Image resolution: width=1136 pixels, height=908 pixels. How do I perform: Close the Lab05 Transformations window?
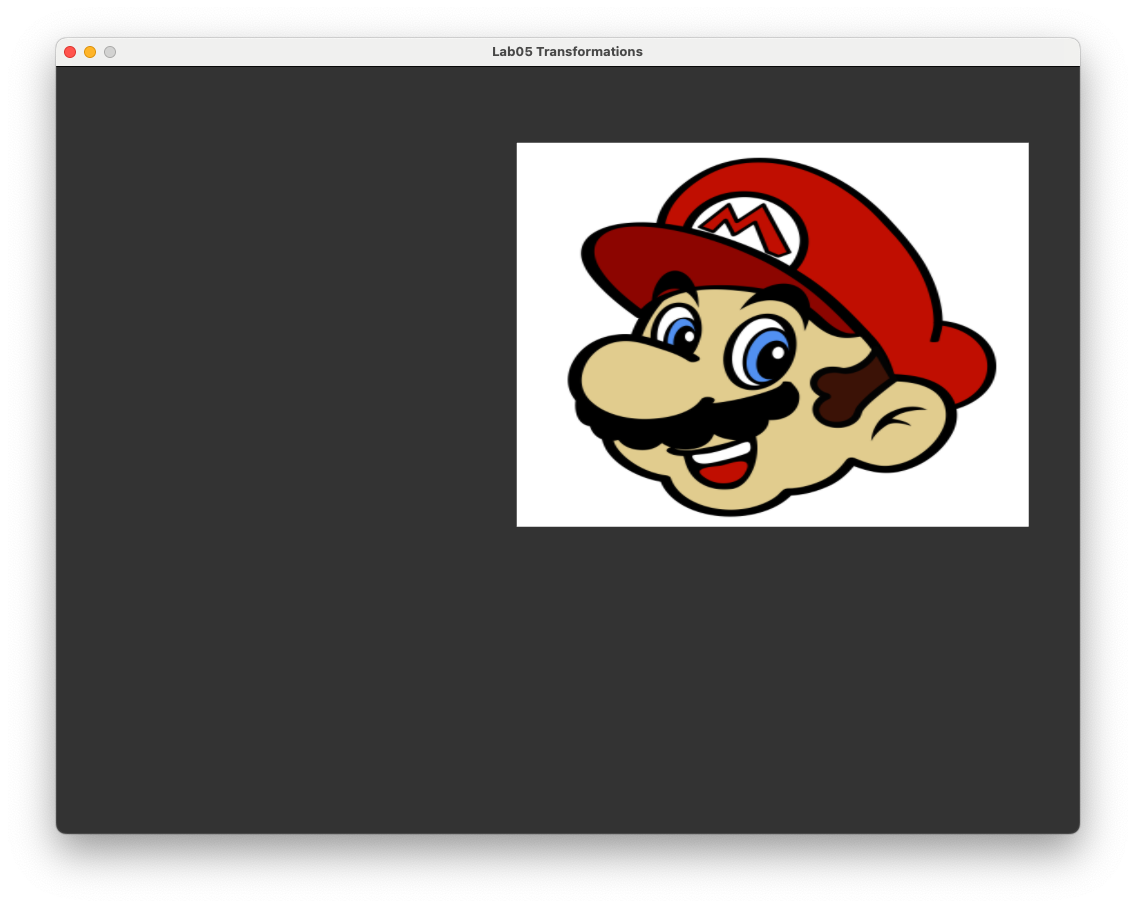(70, 52)
